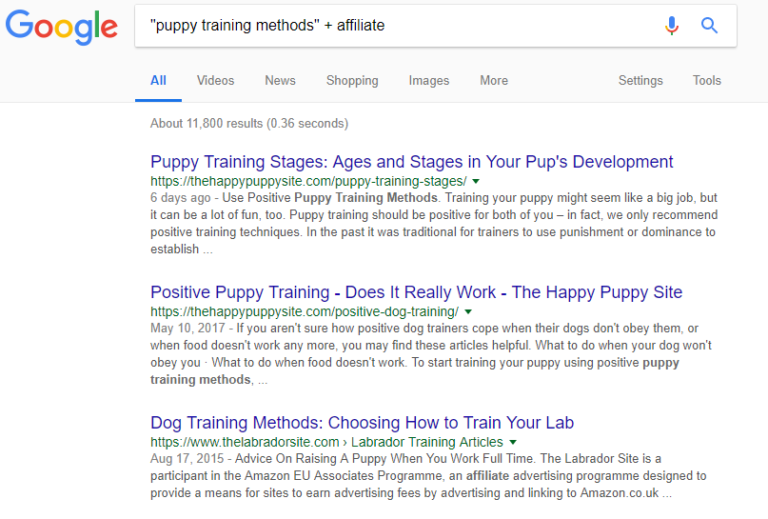The width and height of the screenshot is (768, 519).
Task: Click 'About 11,800 results' stats text
Action: click(x=249, y=123)
